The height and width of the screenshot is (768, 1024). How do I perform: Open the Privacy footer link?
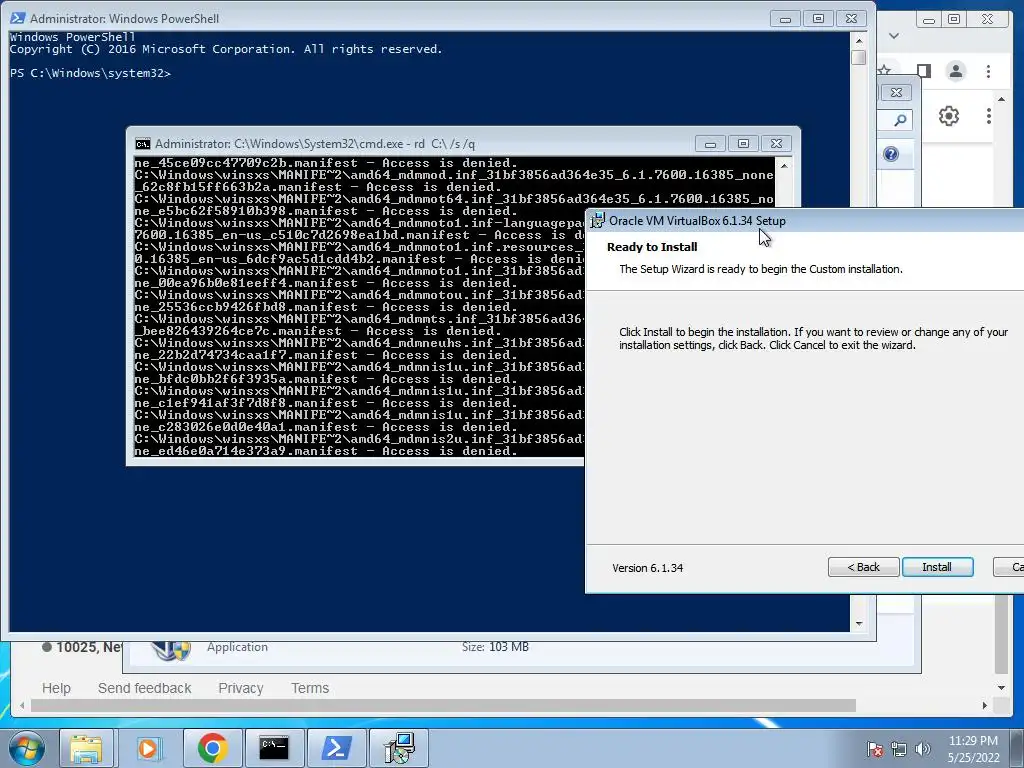(x=240, y=688)
